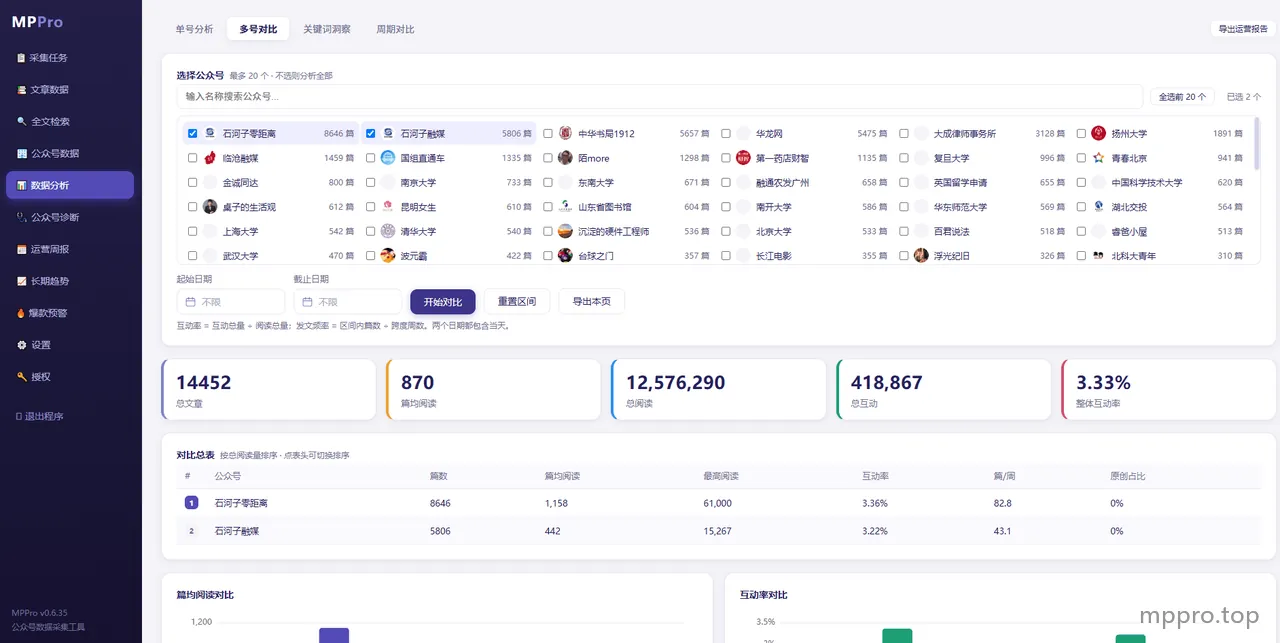Sort table by 公众号 column header
Viewport: 1280px width, 643px height.
(x=228, y=476)
